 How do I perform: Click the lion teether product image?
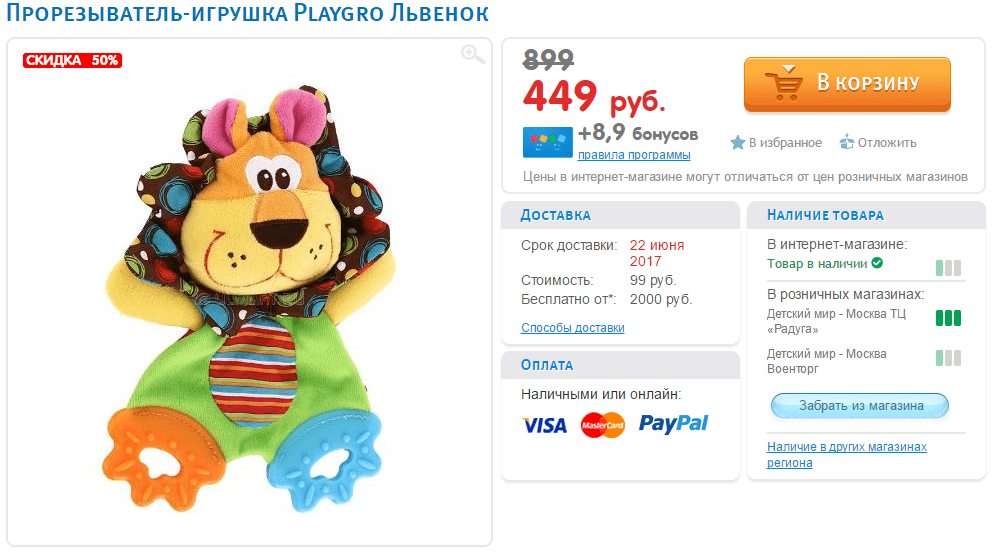click(x=249, y=299)
